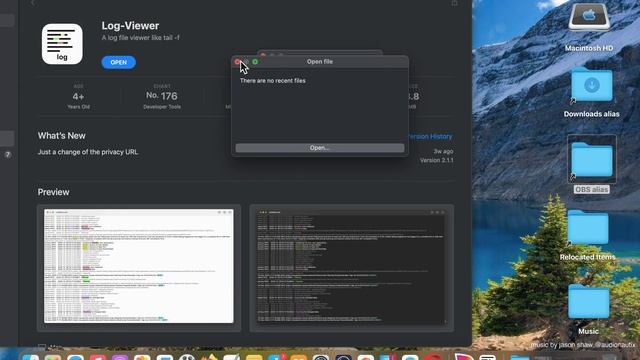
Task: Click the 'Log-Viewer' app title
Action: click(130, 26)
